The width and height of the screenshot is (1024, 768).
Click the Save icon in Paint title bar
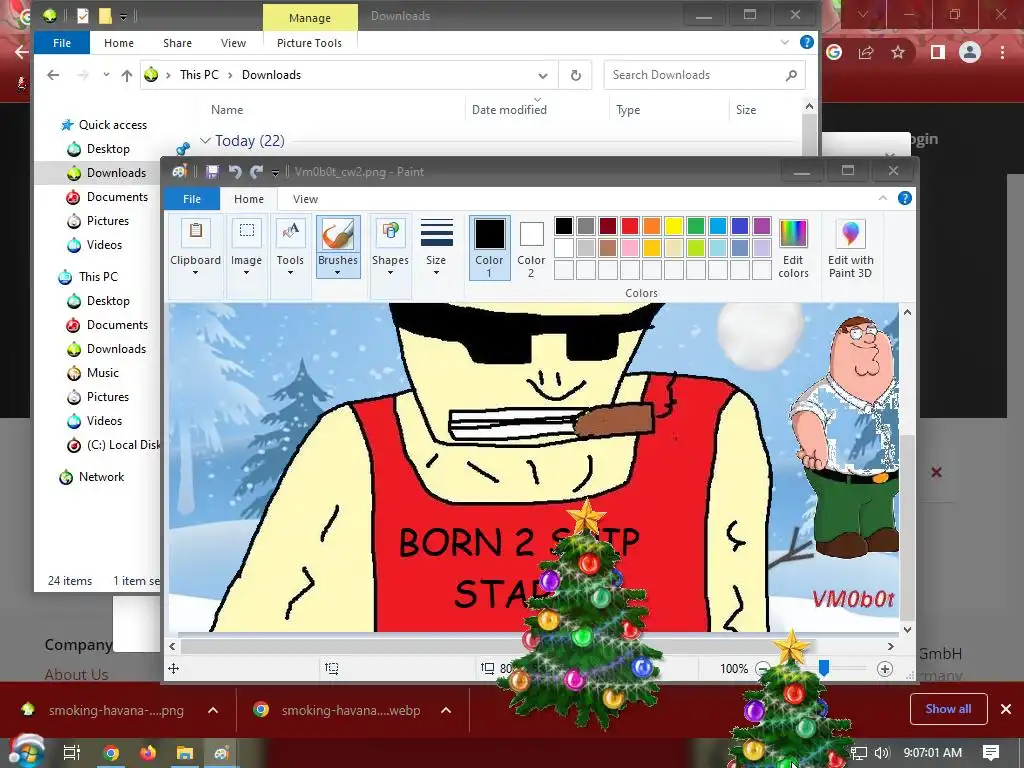(212, 172)
